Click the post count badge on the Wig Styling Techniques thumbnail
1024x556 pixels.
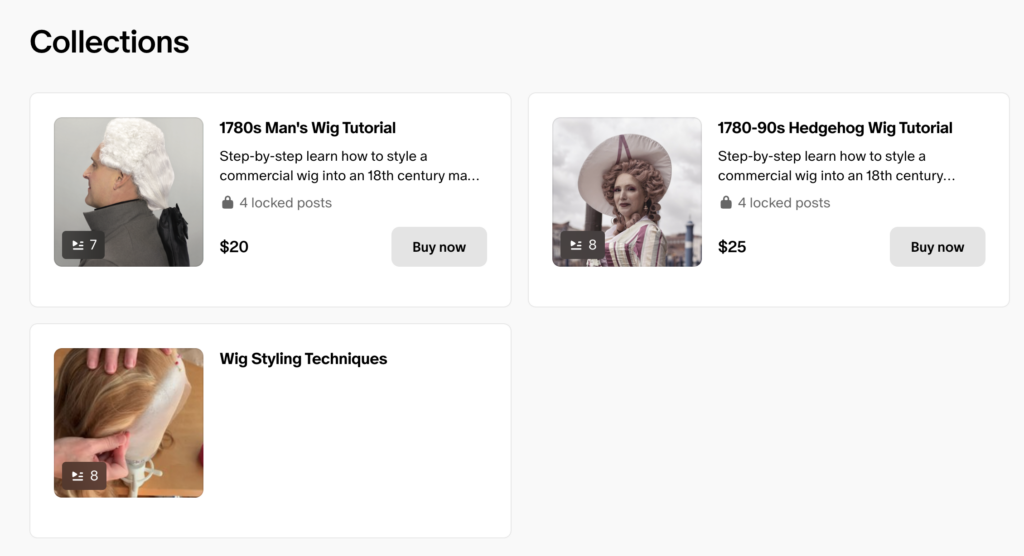(x=83, y=476)
